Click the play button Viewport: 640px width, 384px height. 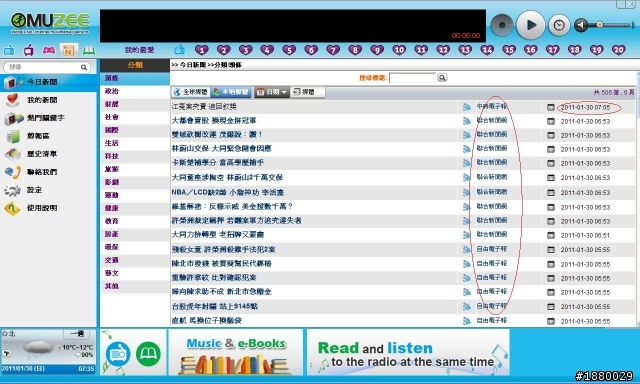[530, 25]
